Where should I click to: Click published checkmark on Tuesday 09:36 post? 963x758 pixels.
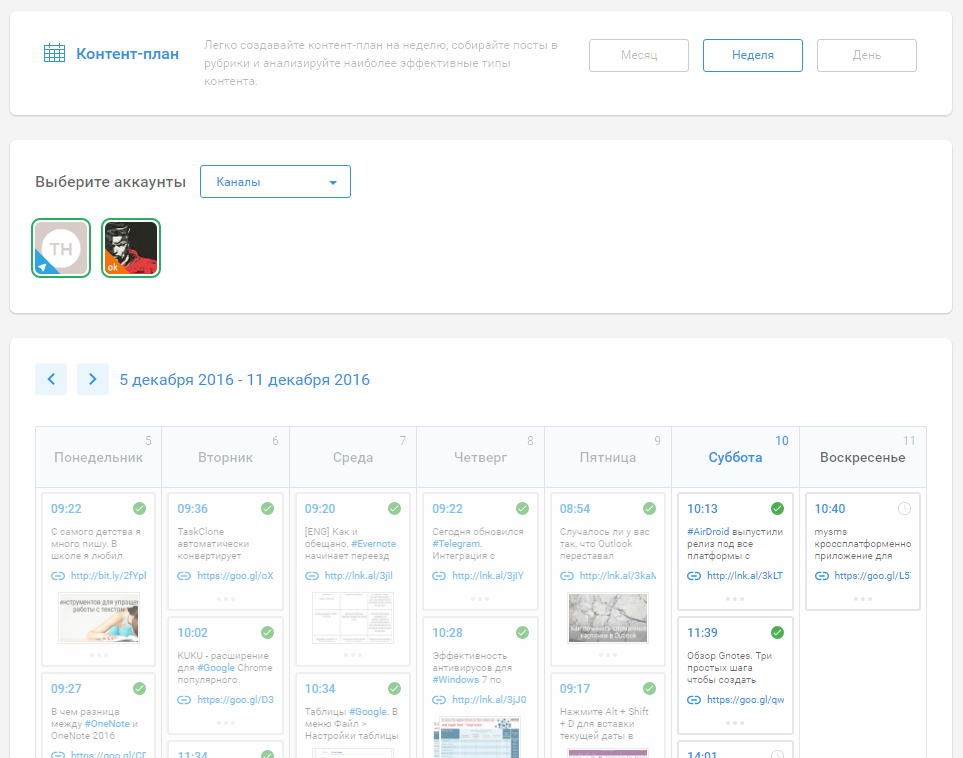267,509
